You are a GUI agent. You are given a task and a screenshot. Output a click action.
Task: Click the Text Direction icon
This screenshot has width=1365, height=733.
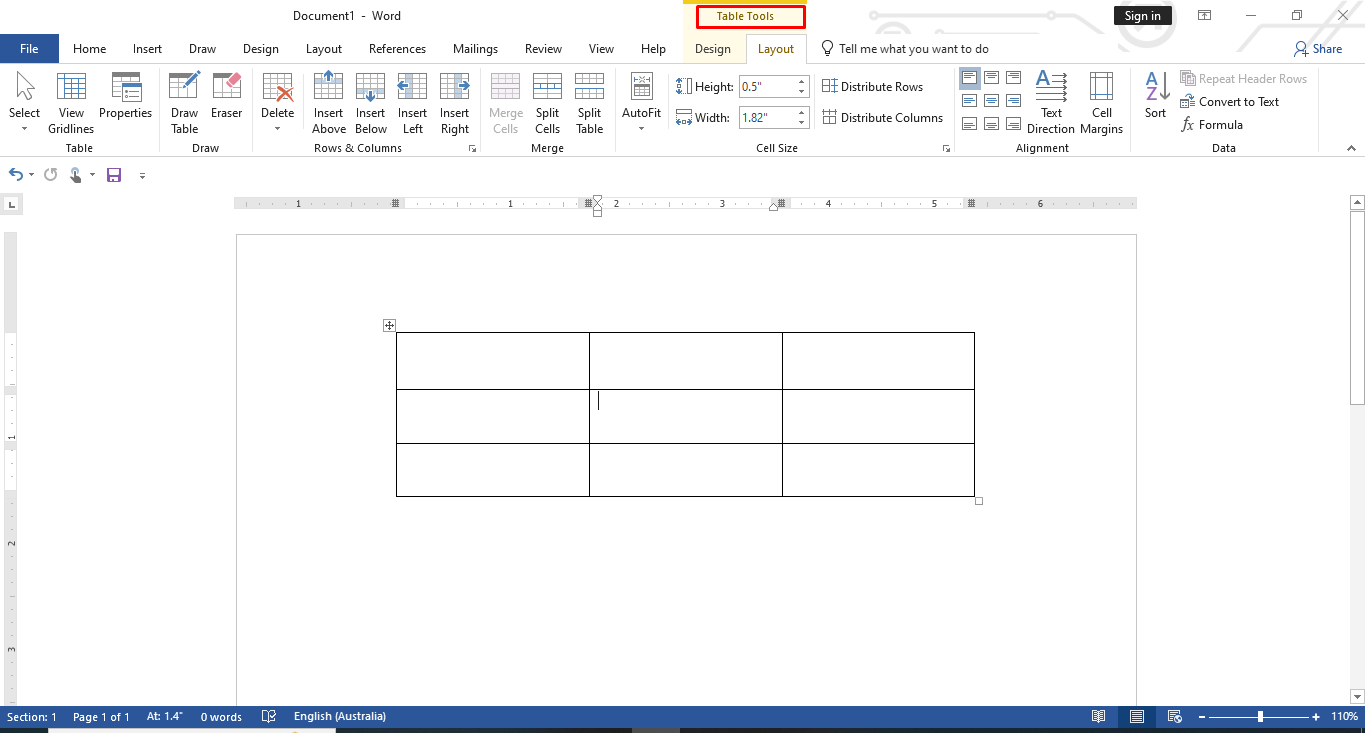click(1051, 100)
